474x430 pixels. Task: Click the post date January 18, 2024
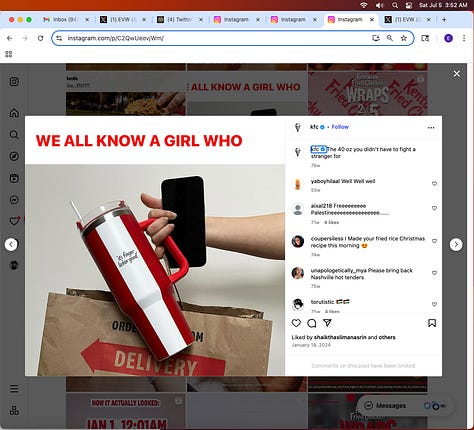[311, 345]
